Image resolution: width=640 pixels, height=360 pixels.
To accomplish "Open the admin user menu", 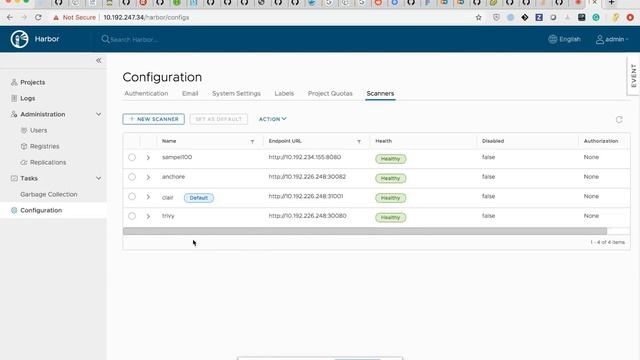I will 612,39.
